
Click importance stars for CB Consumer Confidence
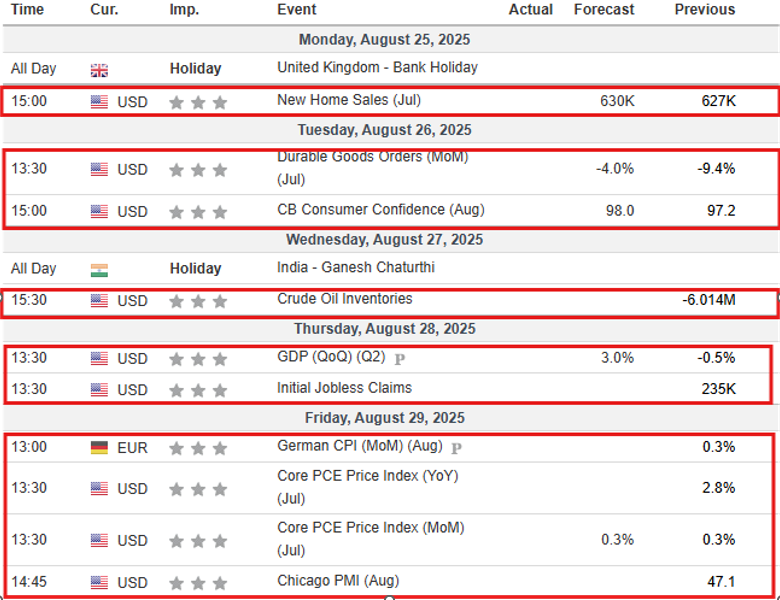[x=198, y=212]
